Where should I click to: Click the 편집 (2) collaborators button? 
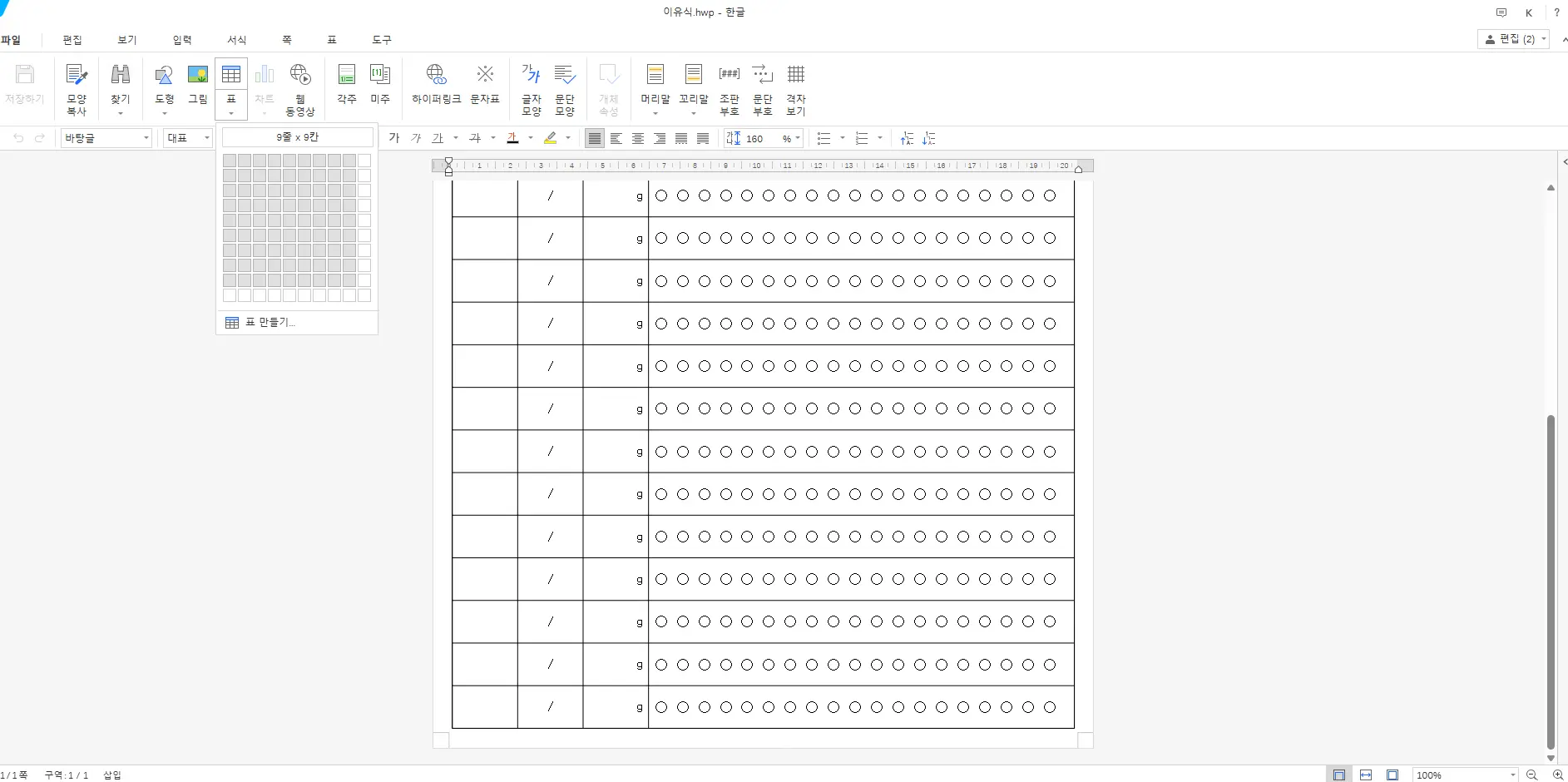[x=1512, y=39]
